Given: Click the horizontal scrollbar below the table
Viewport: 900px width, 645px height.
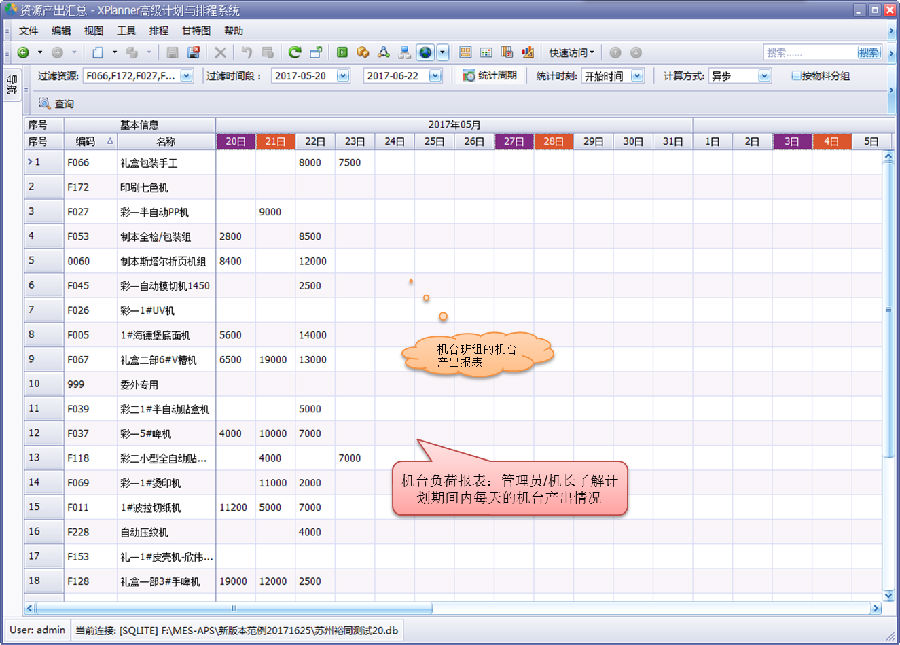Looking at the screenshot, I should point(450,607).
